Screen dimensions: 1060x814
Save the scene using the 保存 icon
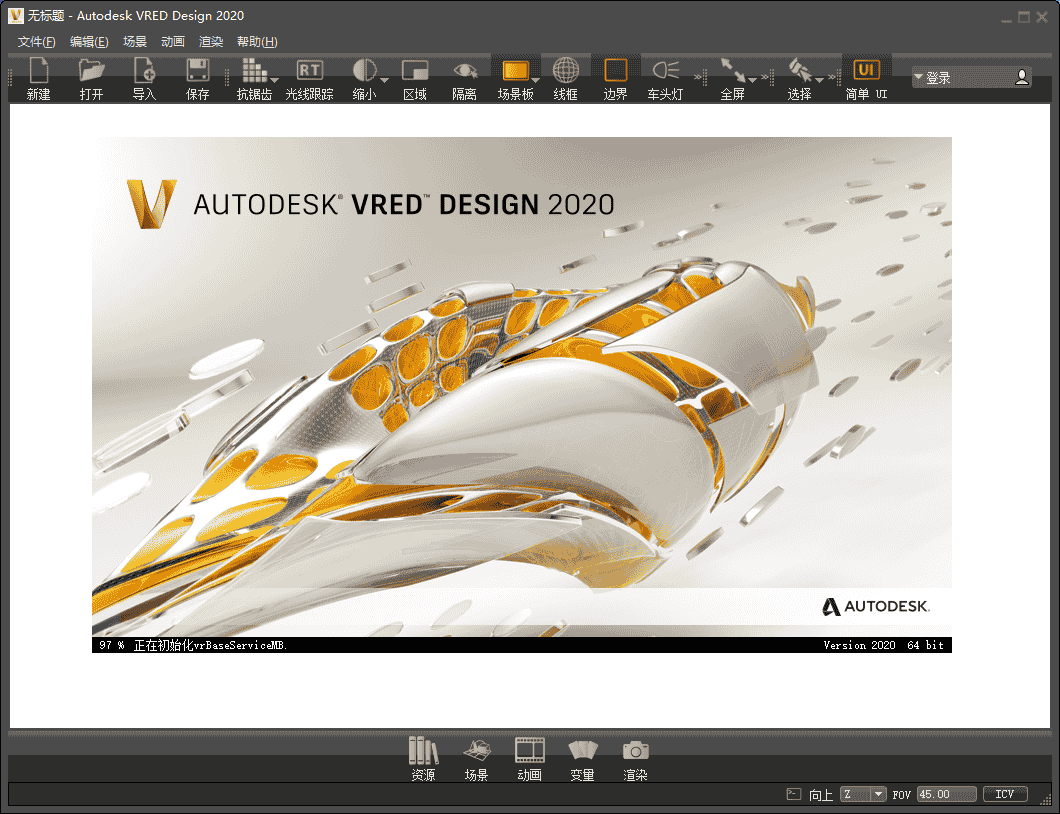pyautogui.click(x=197, y=71)
